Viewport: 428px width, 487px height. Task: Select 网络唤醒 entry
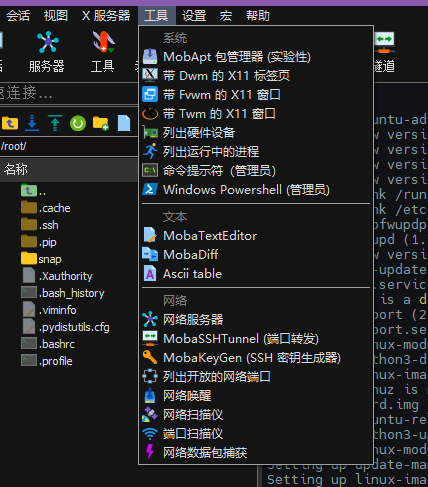click(256, 396)
